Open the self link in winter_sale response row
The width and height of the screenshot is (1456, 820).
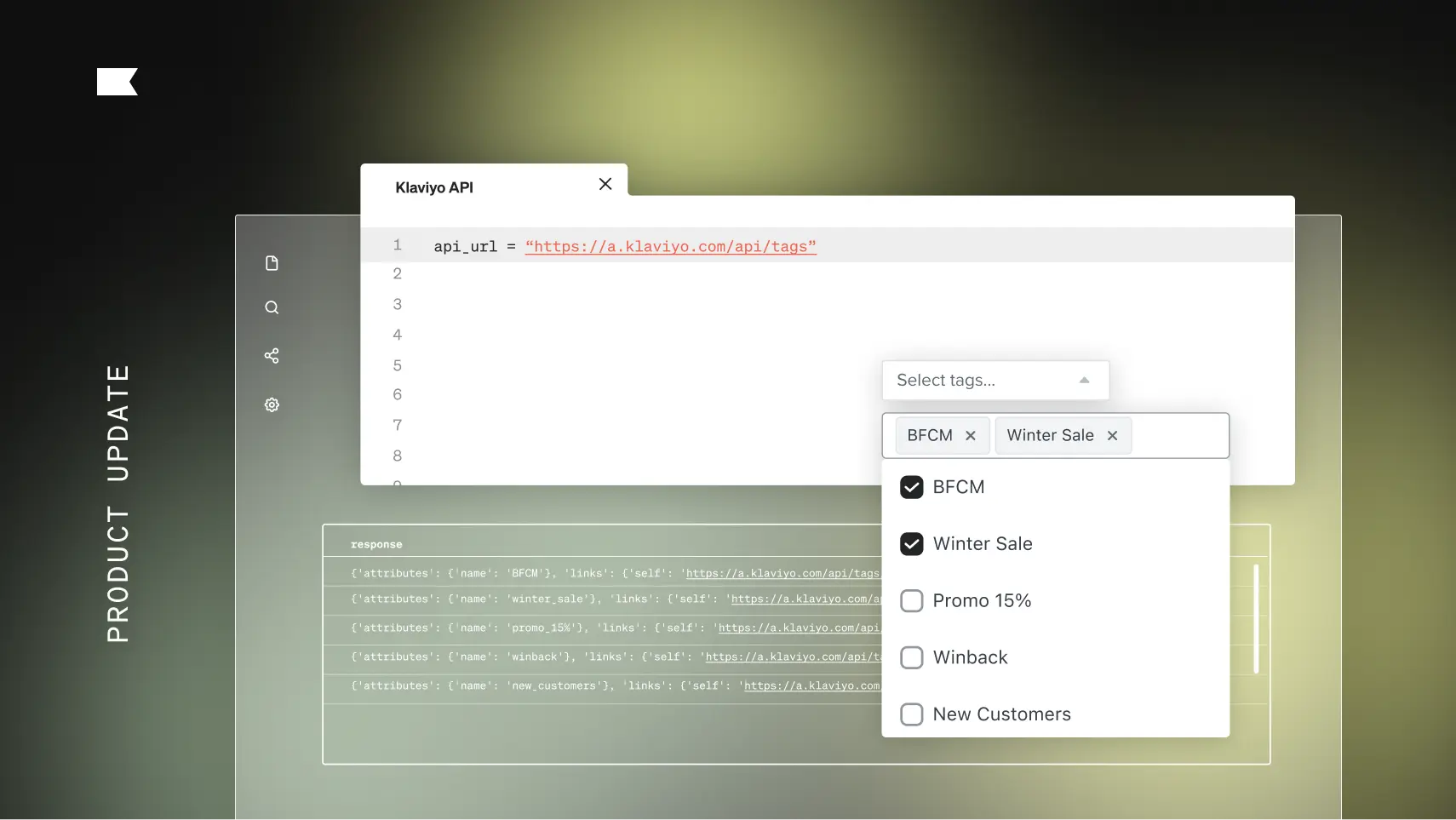(x=805, y=599)
